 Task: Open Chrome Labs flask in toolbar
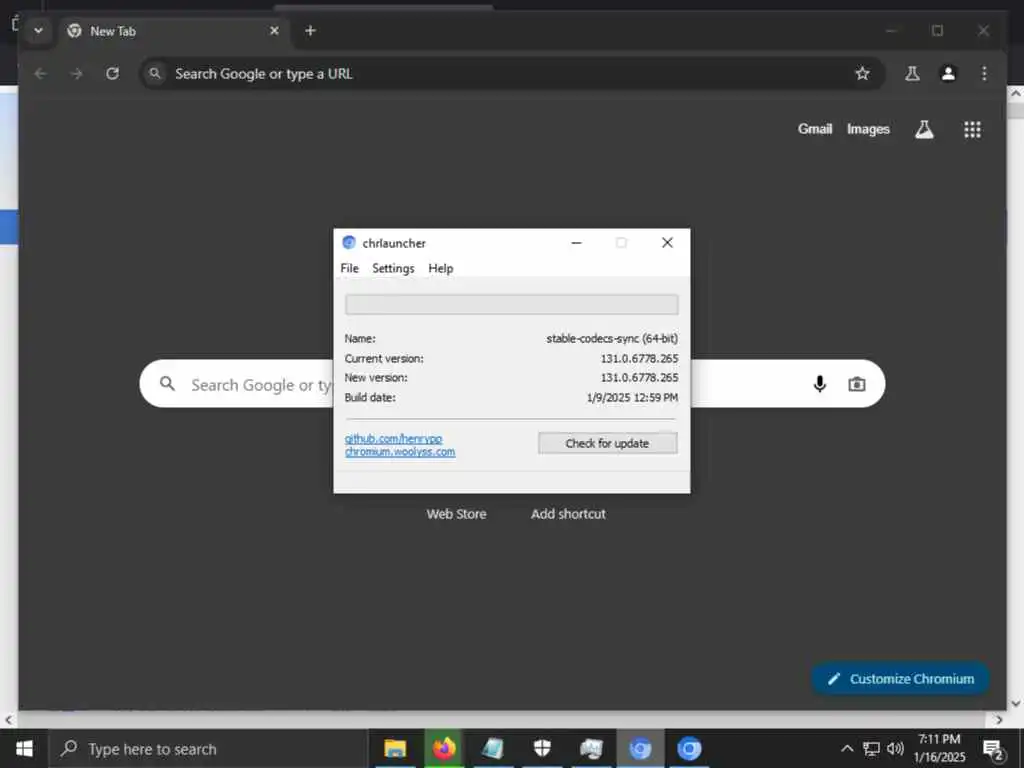[912, 74]
